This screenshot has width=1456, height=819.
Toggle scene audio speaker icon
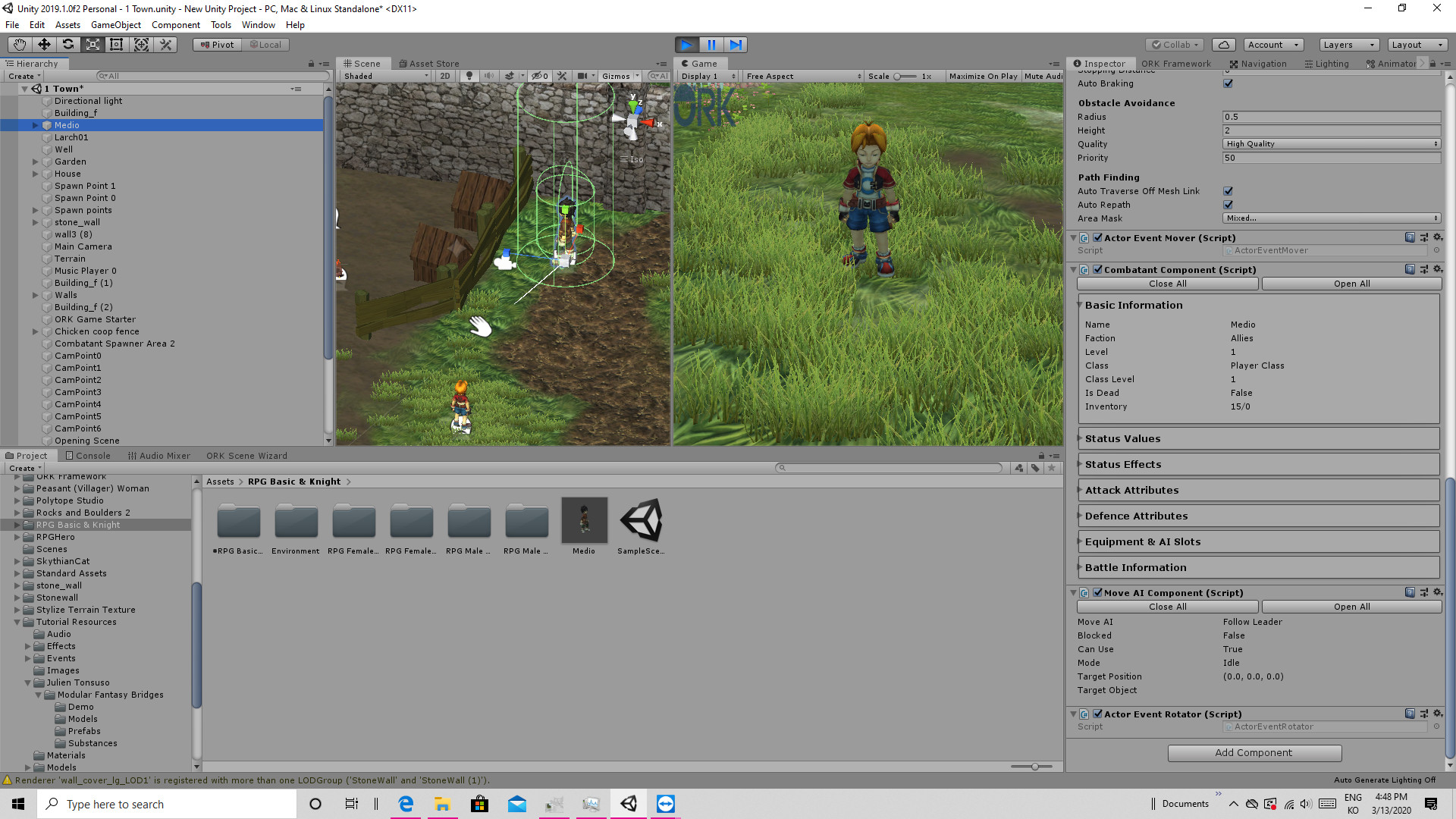click(x=489, y=76)
